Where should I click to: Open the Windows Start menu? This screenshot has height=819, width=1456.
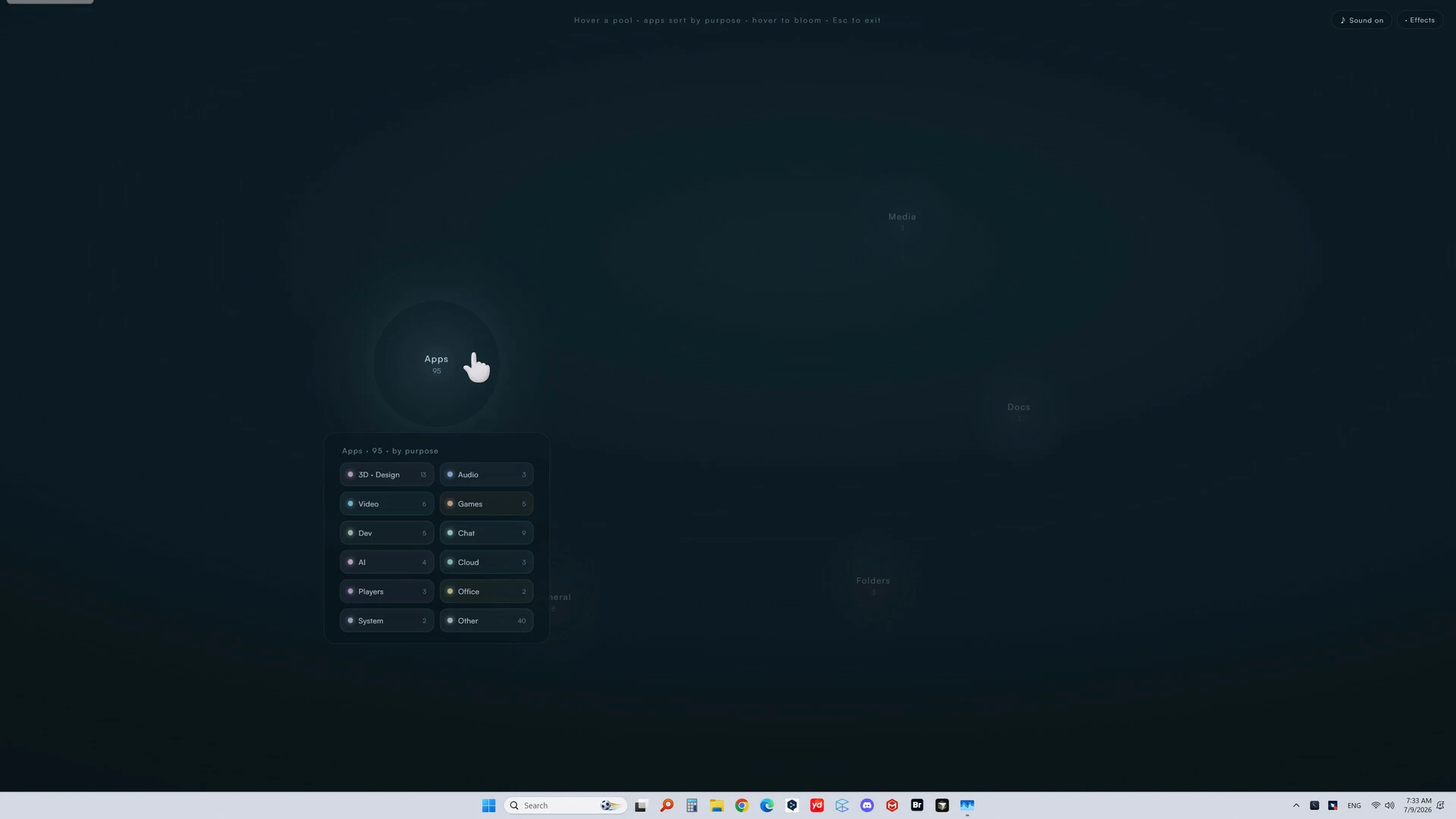pyautogui.click(x=489, y=805)
